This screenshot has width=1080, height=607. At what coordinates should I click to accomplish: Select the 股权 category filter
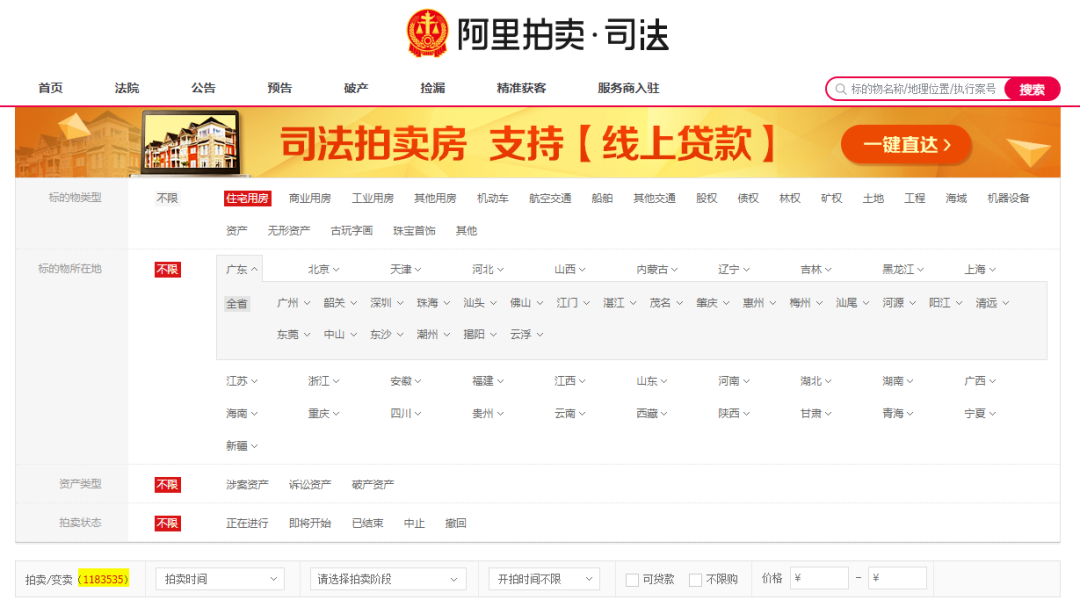[x=706, y=198]
